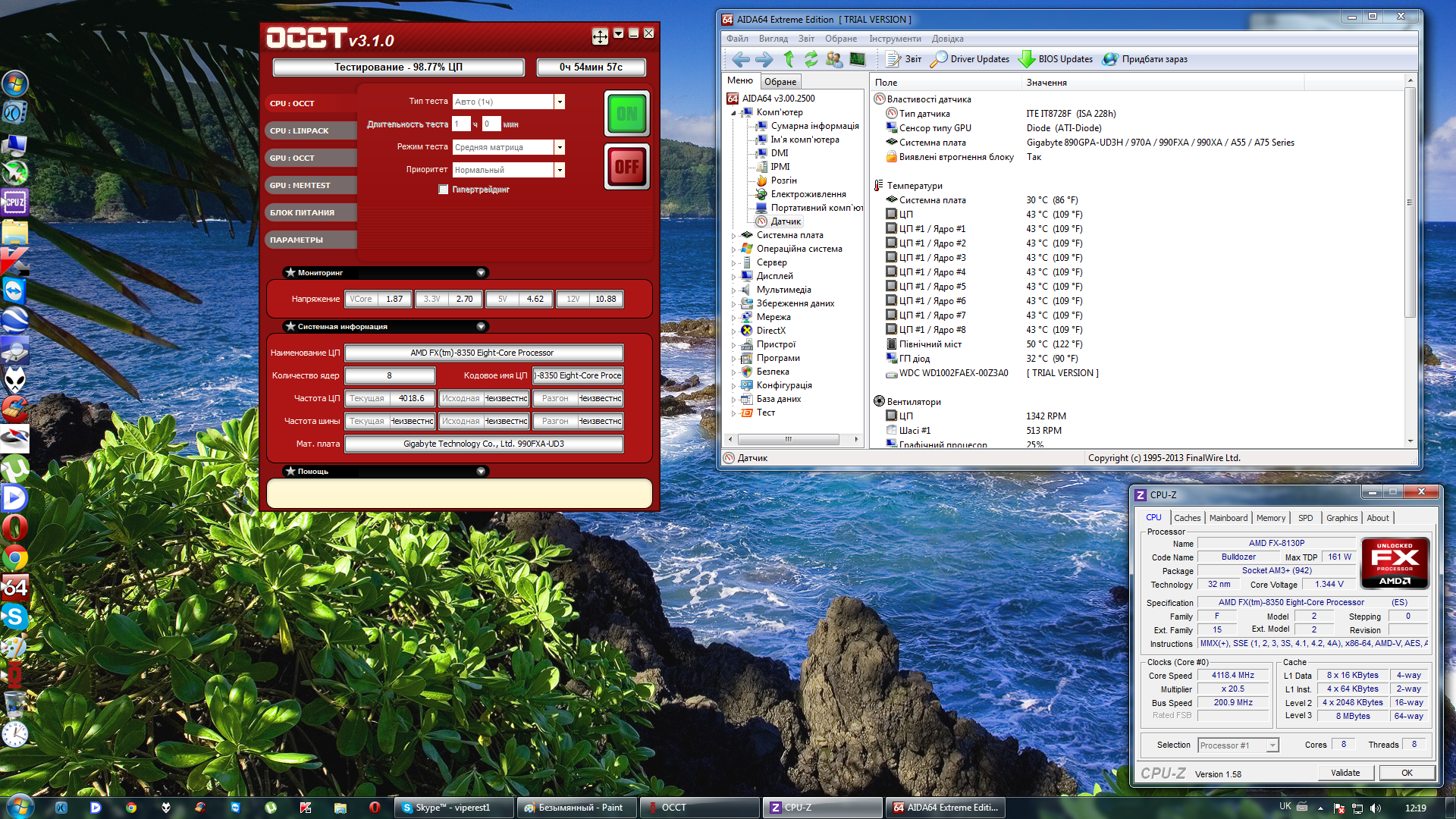The height and width of the screenshot is (819, 1456).
Task: Switch to the Caches tab in CPU-Z
Action: [1187, 518]
